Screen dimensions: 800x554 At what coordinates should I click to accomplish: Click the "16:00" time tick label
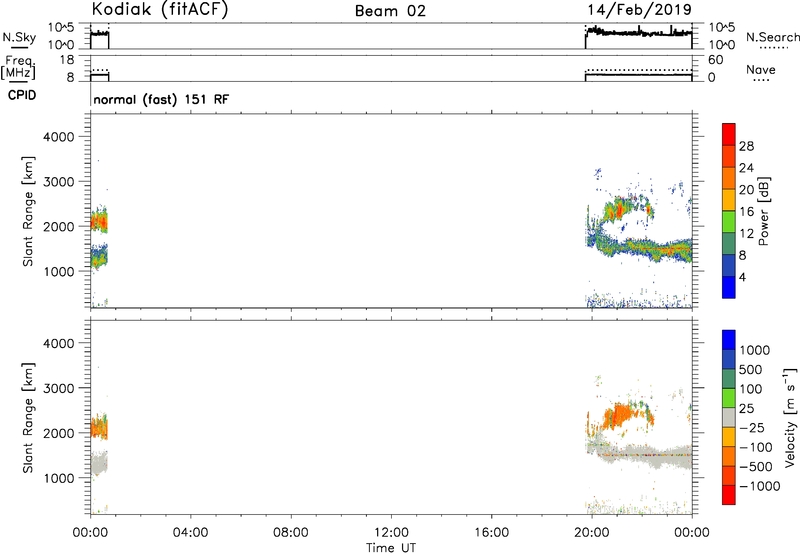point(491,533)
